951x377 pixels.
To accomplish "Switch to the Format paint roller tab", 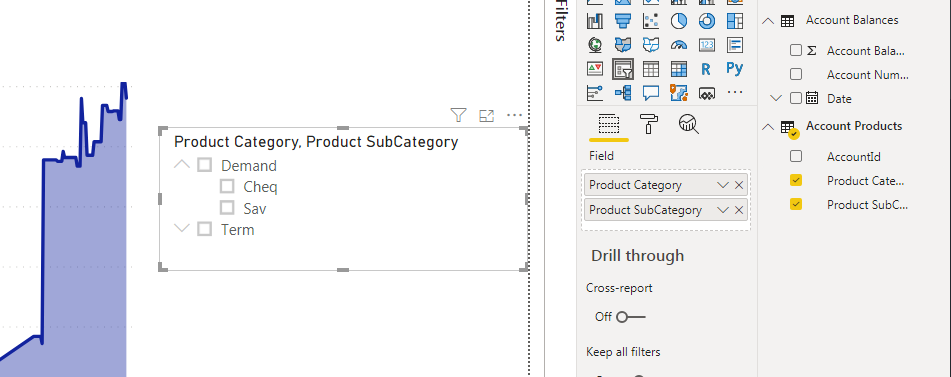I will (x=649, y=124).
